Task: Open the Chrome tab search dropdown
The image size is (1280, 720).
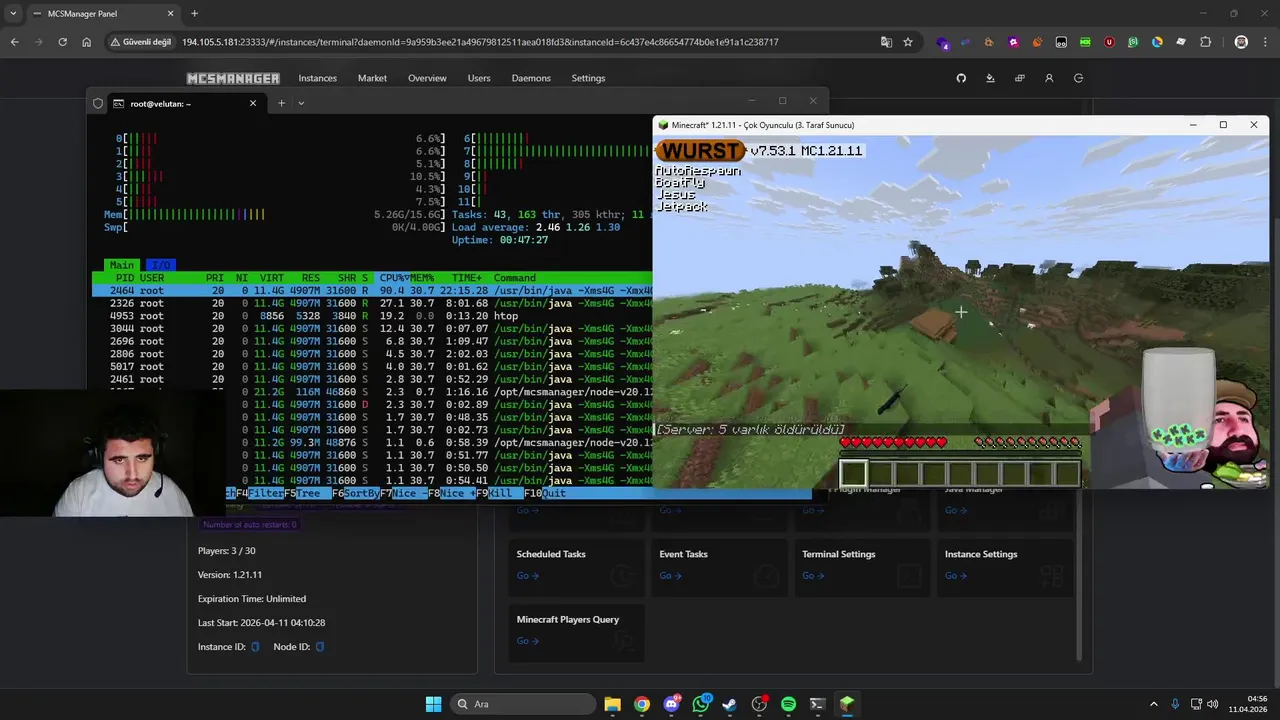Action: [13, 14]
